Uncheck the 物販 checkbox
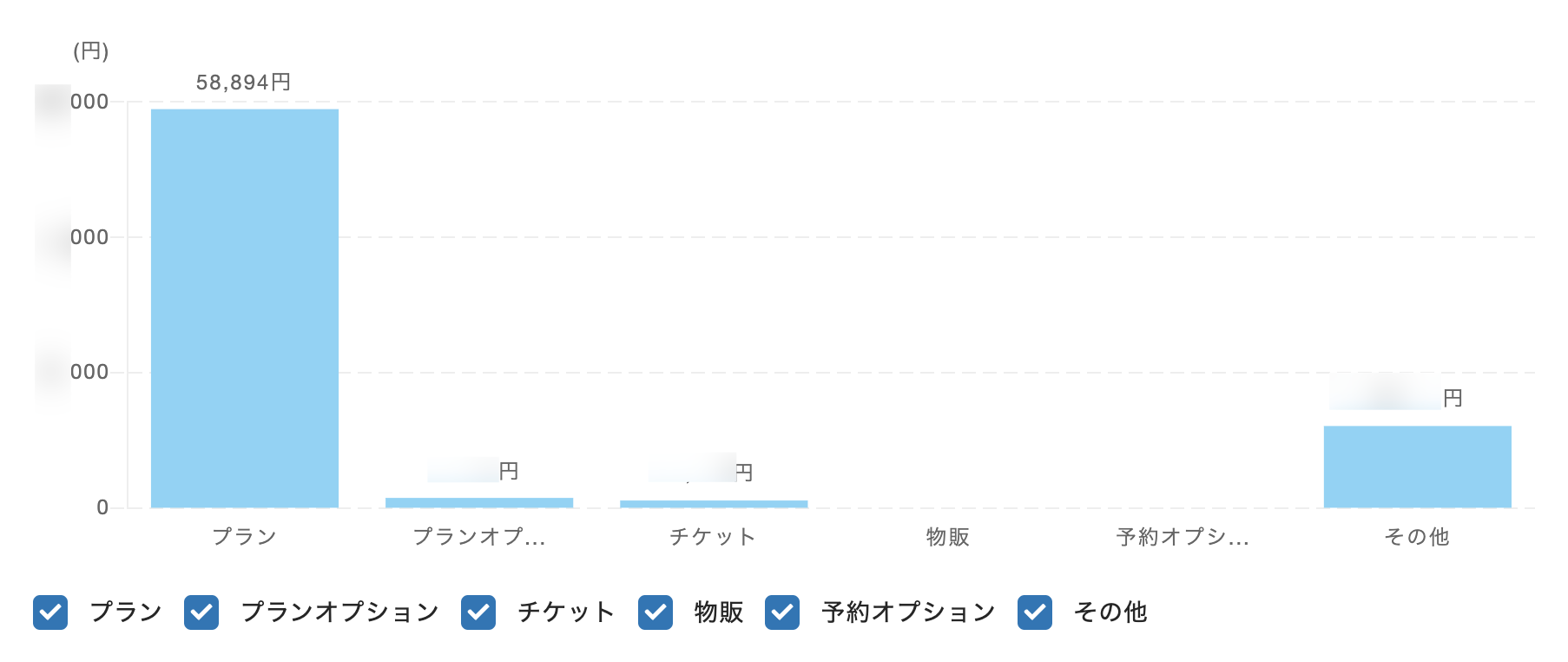The height and width of the screenshot is (662, 1568). (656, 612)
